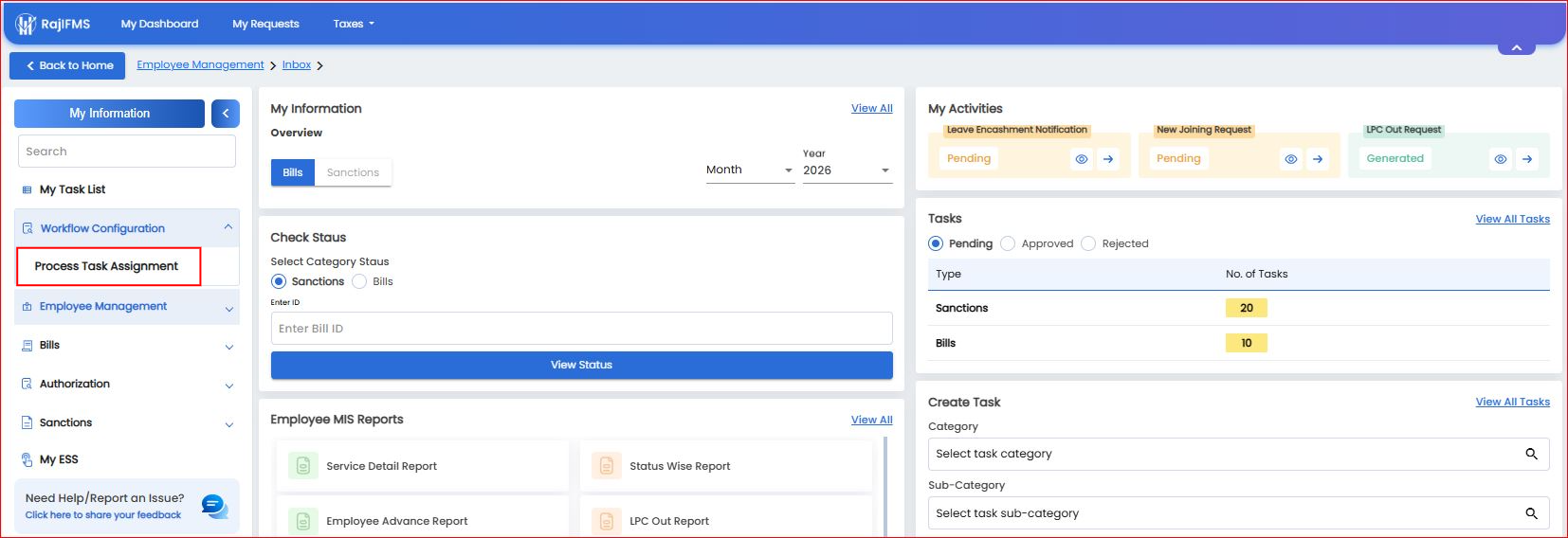
Task: Click the Back to Home button
Action: (x=67, y=65)
